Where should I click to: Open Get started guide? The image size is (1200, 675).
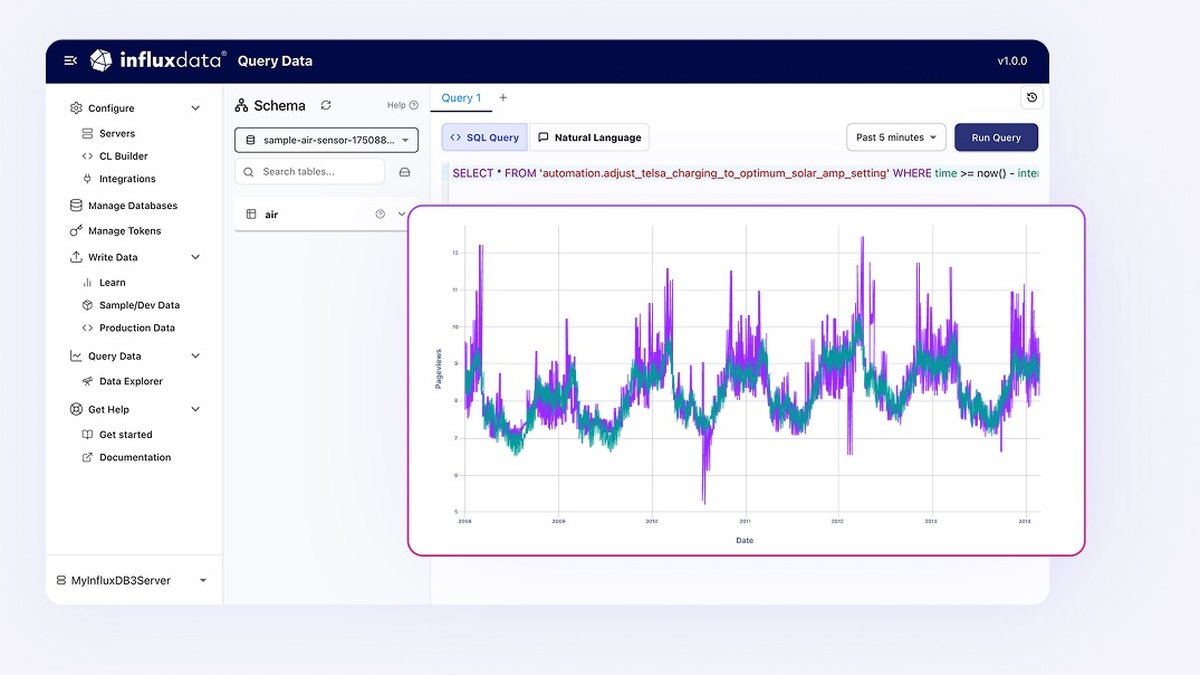(126, 435)
